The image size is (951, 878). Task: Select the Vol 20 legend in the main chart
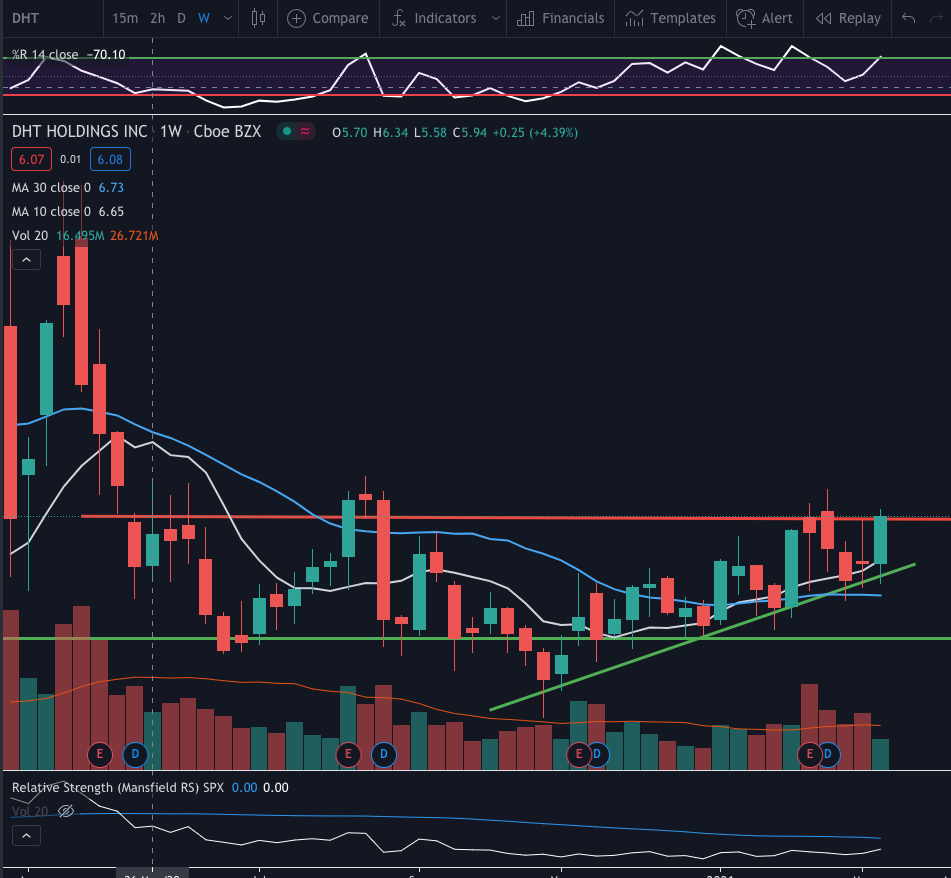(x=30, y=235)
